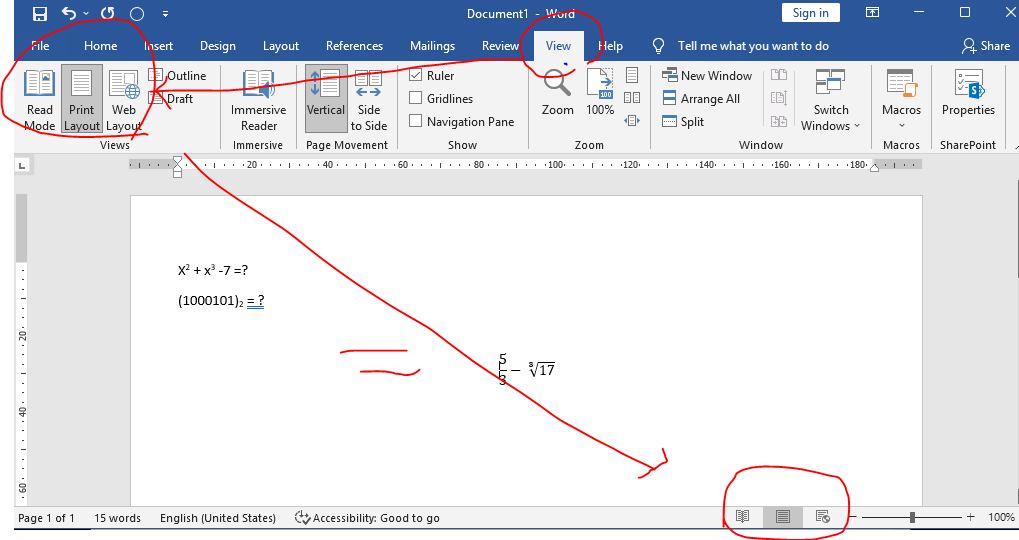Click New Window button
This screenshot has width=1019, height=540.
(x=707, y=76)
